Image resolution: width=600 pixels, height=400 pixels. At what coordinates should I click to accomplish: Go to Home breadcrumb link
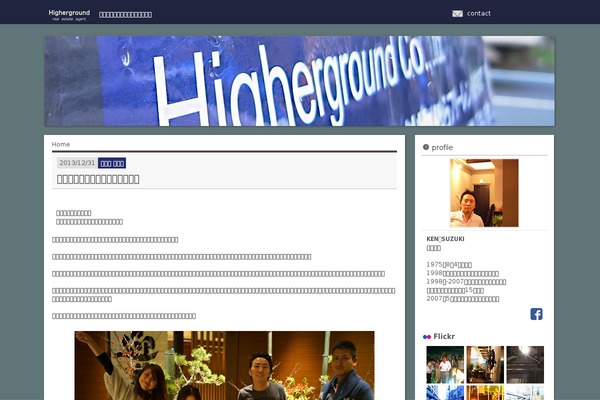(x=61, y=144)
